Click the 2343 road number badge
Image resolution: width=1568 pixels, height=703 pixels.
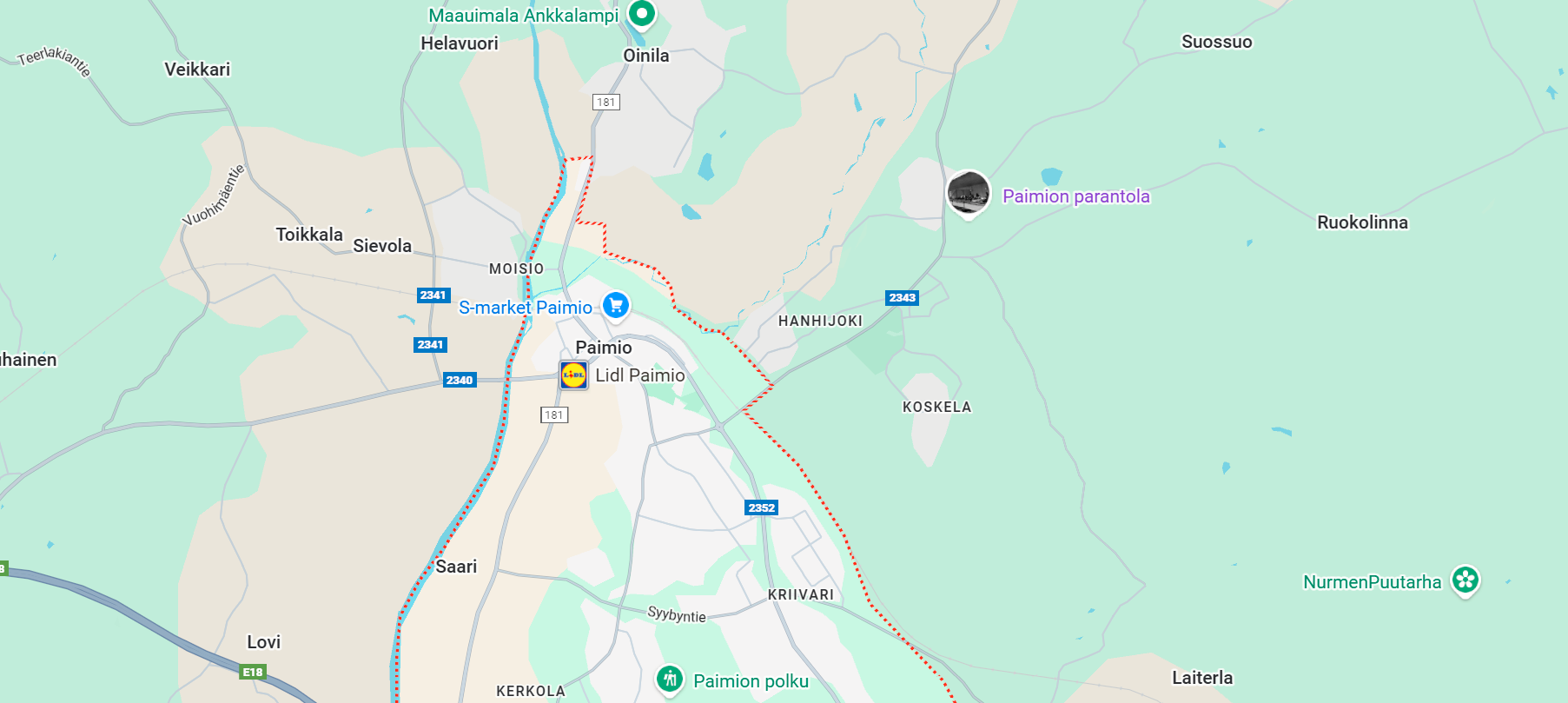(902, 297)
